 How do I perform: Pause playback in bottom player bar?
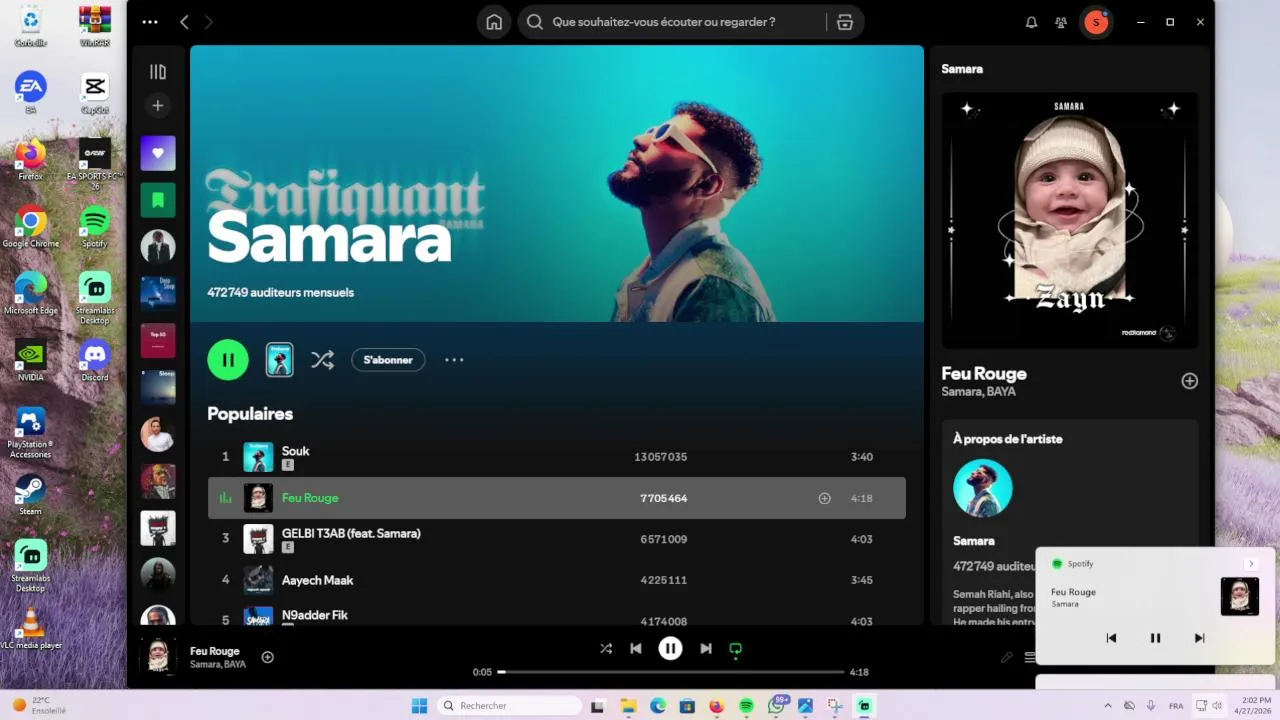click(670, 648)
